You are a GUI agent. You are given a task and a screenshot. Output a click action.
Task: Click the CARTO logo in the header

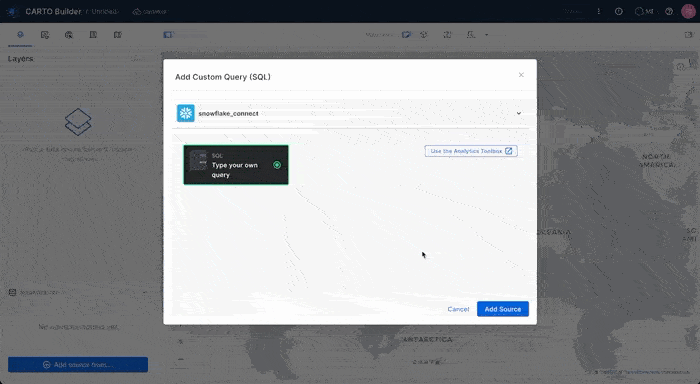point(12,12)
